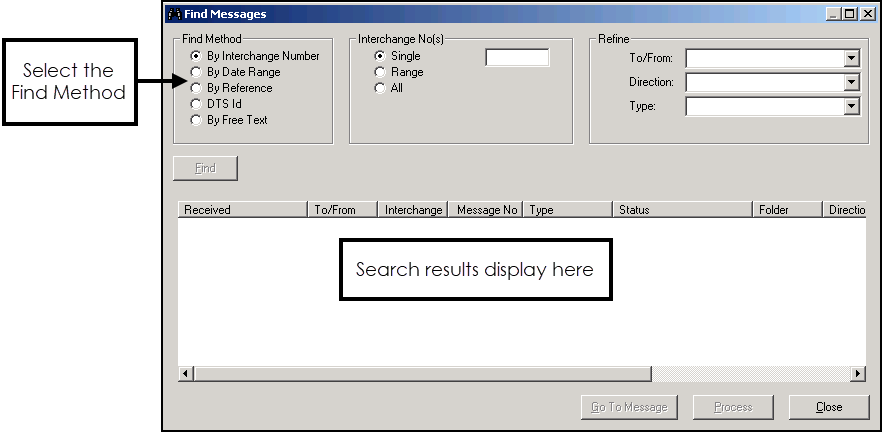882x432 pixels.
Task: Select By Interchange Number find method
Action: pos(196,56)
